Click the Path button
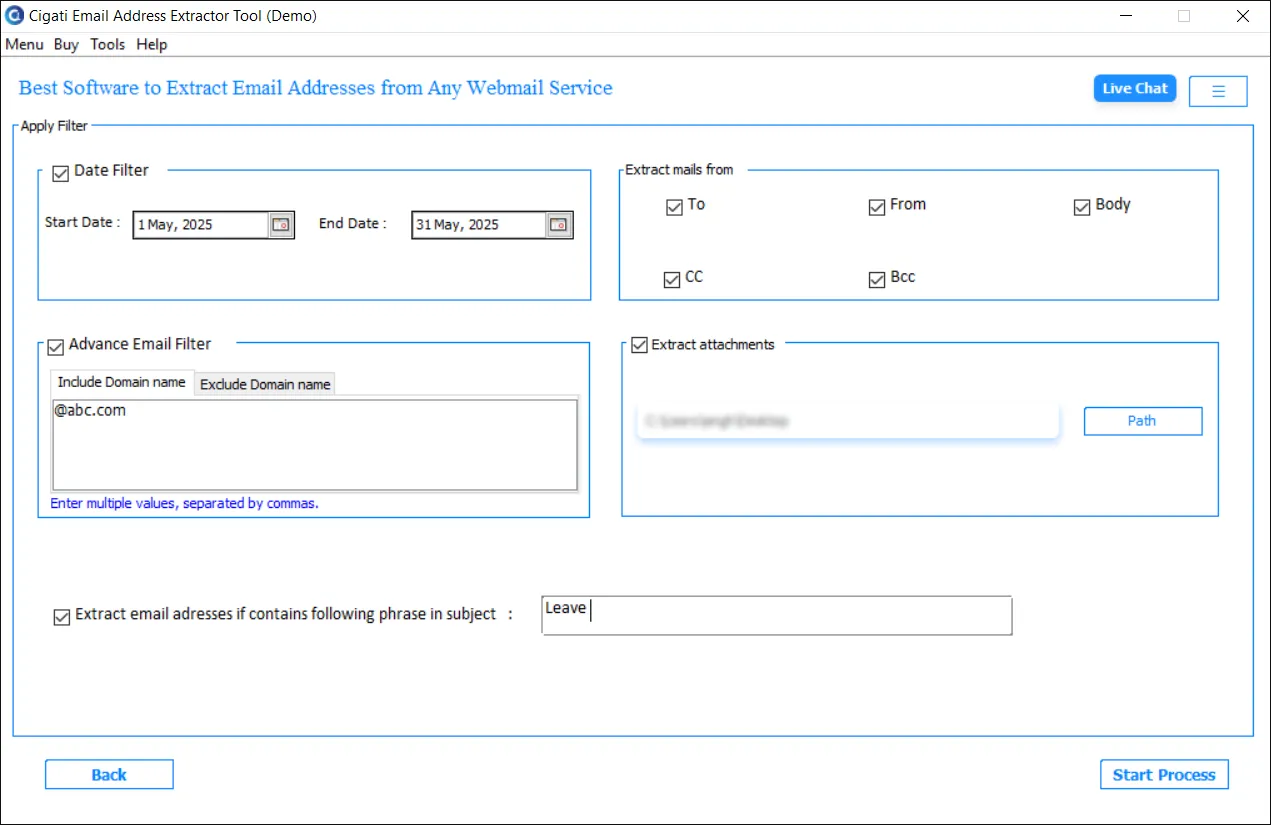The image size is (1271, 825). point(1143,421)
